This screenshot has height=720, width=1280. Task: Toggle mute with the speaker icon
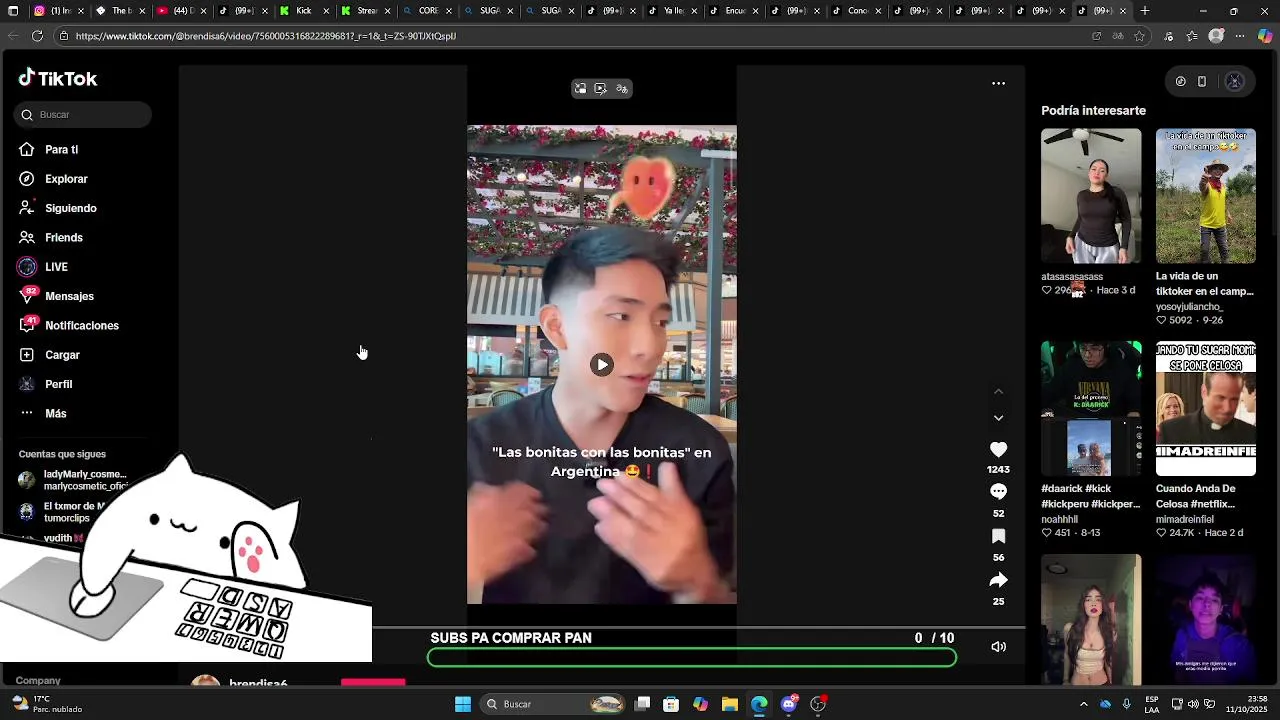pos(998,647)
